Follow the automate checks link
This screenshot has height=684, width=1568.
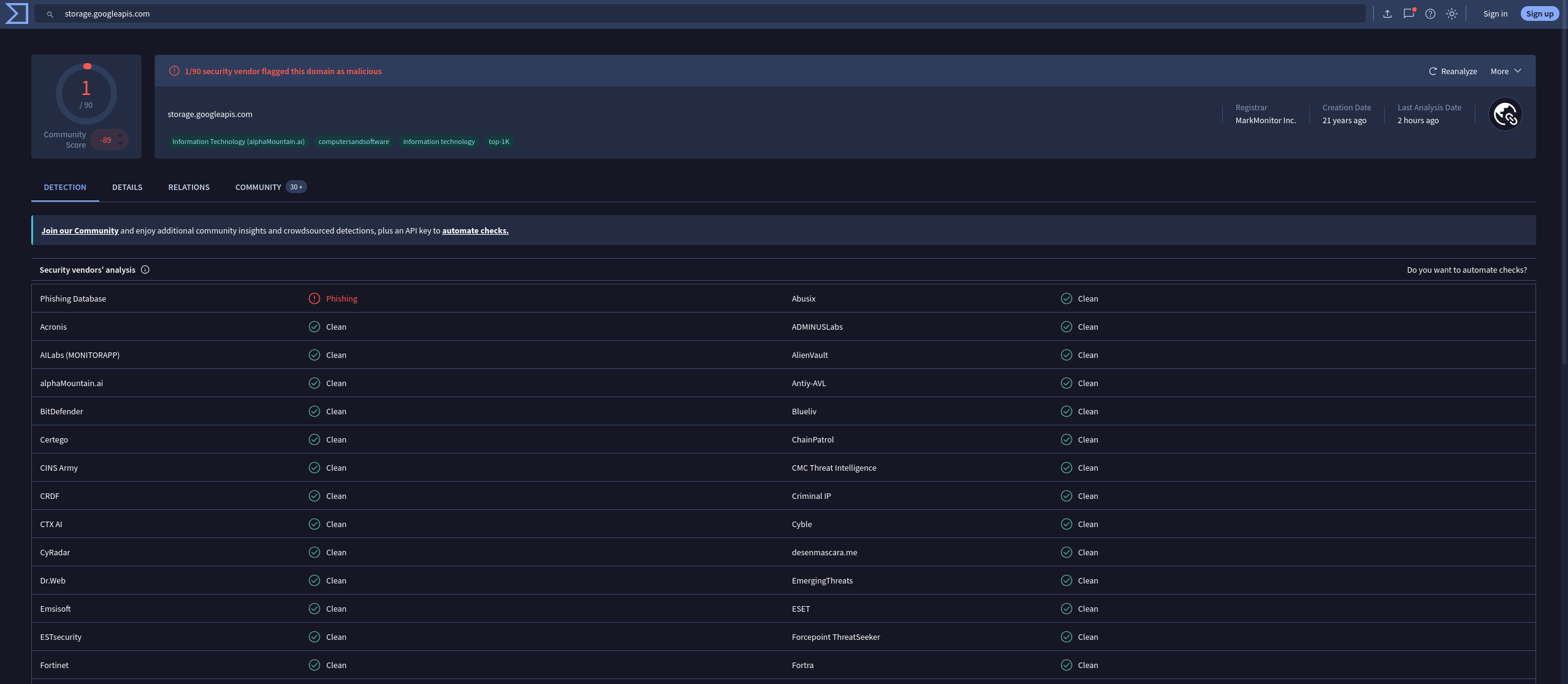(475, 230)
